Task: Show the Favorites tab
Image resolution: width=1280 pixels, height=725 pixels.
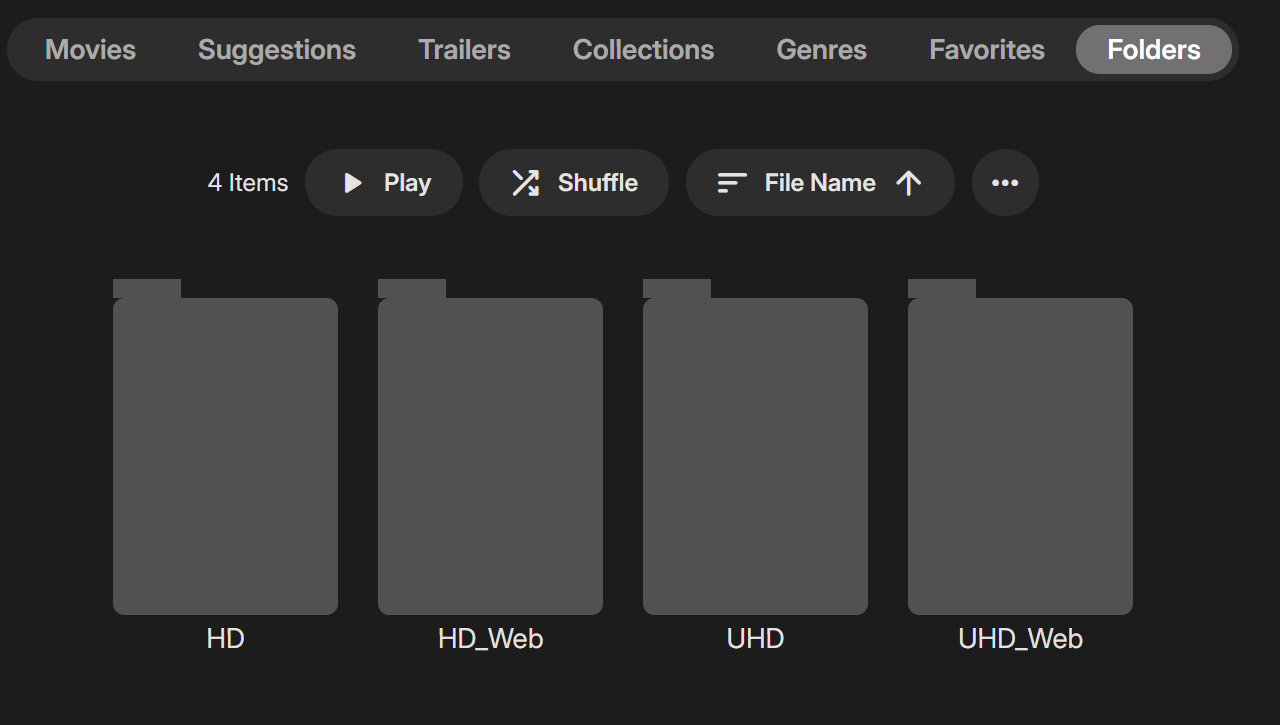Action: [987, 50]
